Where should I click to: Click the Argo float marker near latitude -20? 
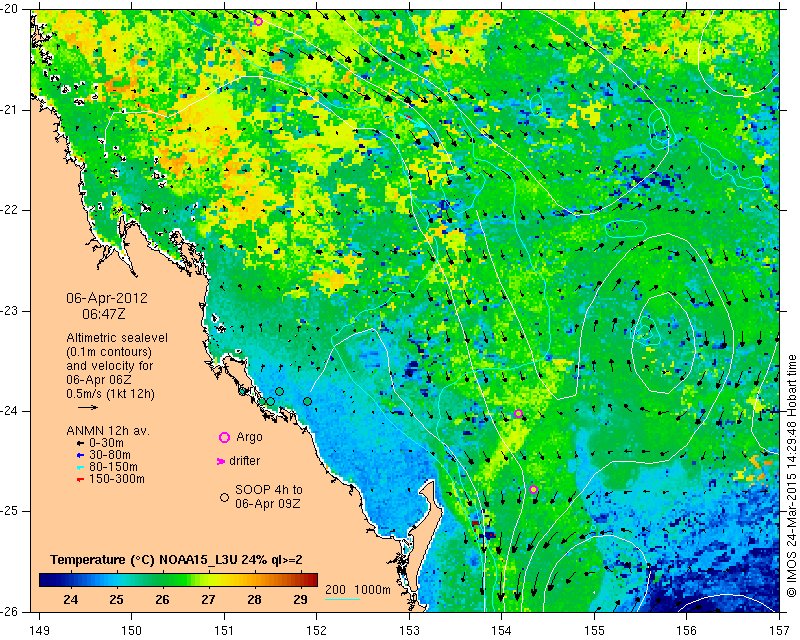258,21
